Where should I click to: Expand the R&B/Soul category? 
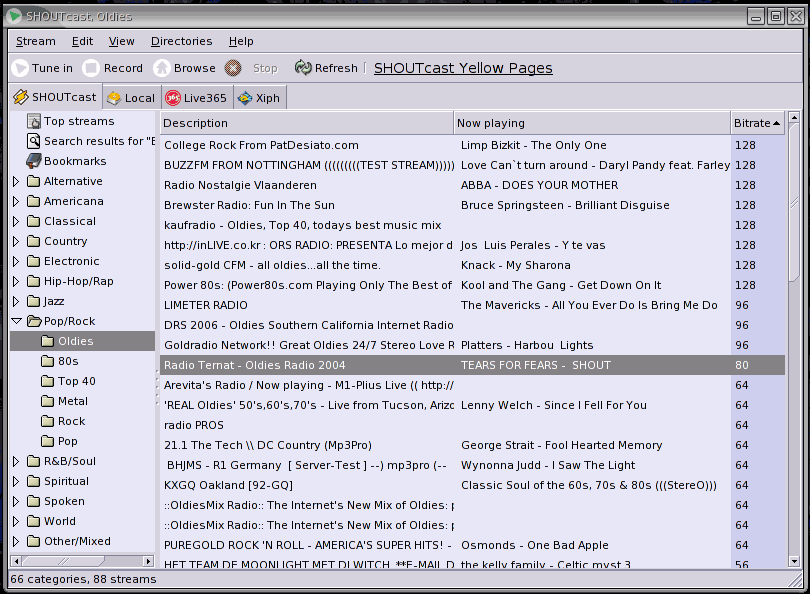click(x=16, y=461)
